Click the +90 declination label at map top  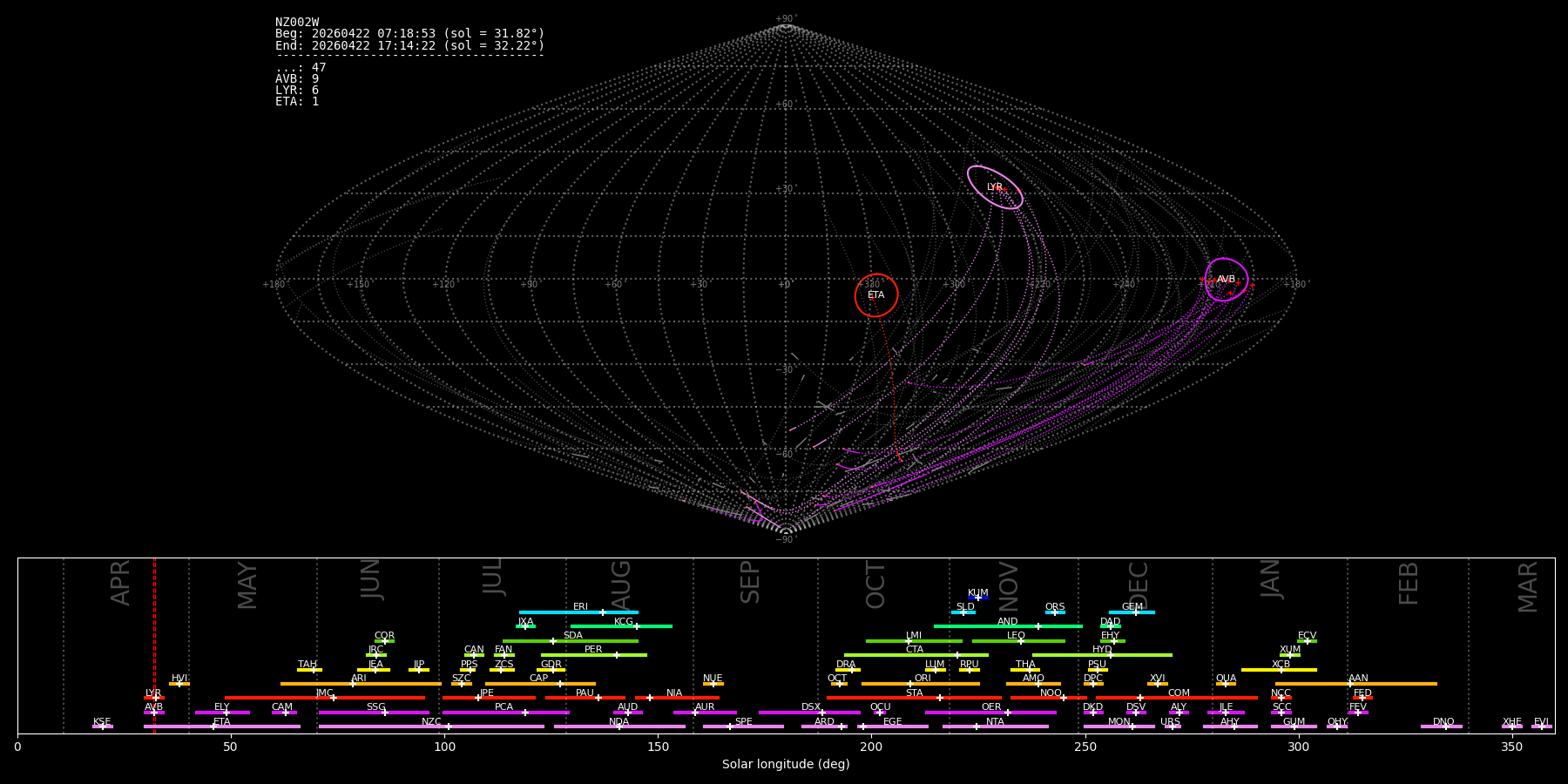click(786, 19)
